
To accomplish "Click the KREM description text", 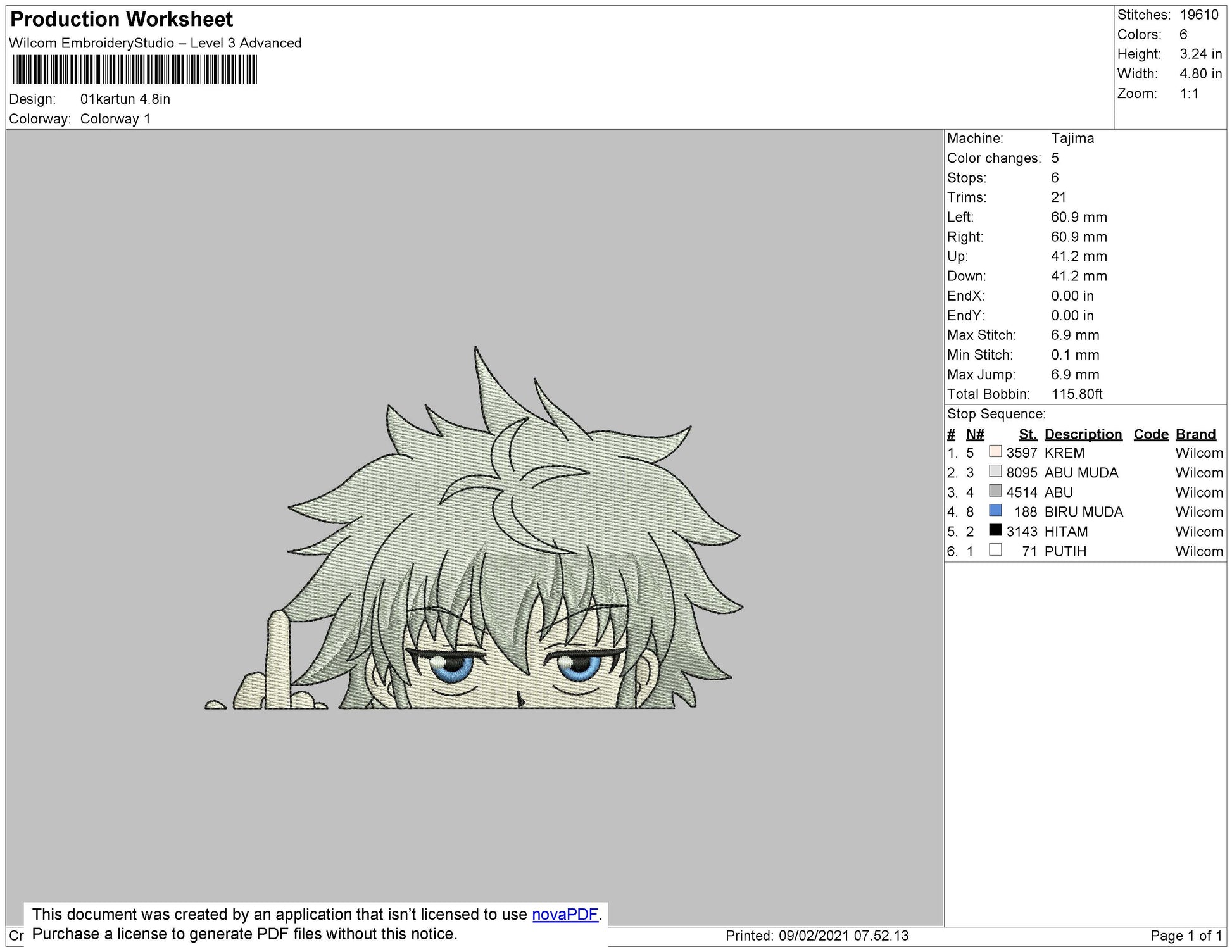I will [x=1064, y=453].
